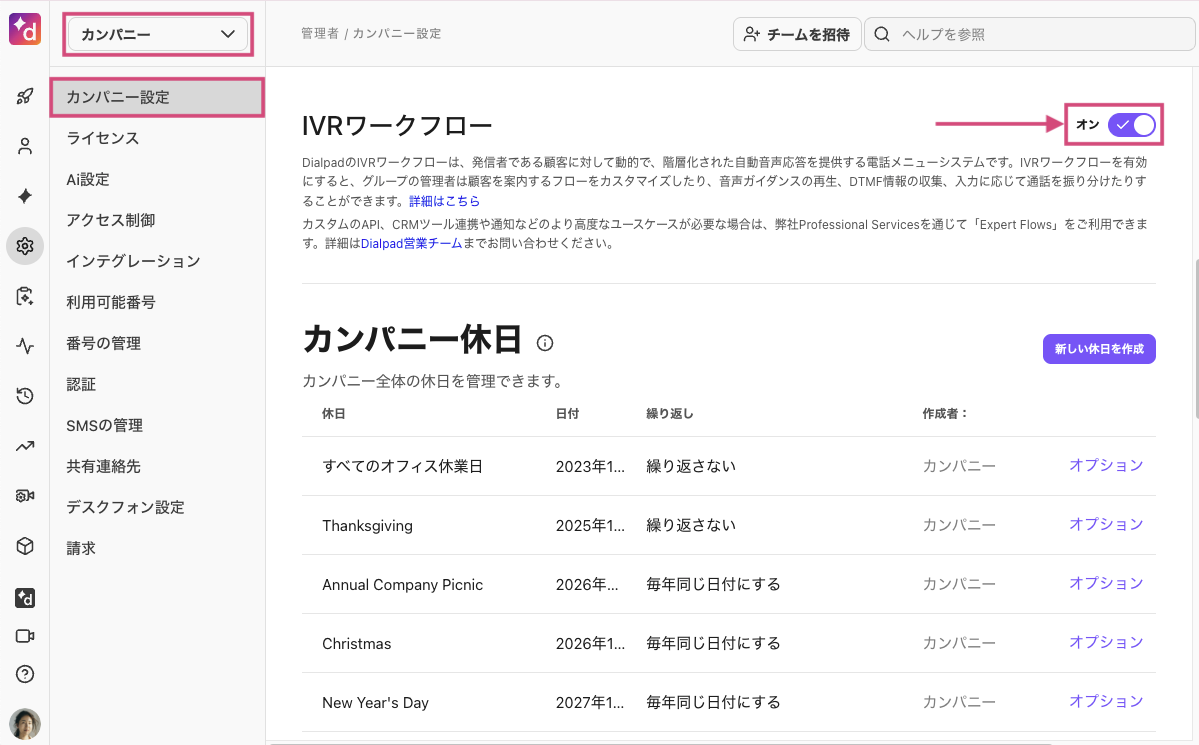
Task: Open オプション menu for Thanksgiving holiday
Action: coord(1105,524)
